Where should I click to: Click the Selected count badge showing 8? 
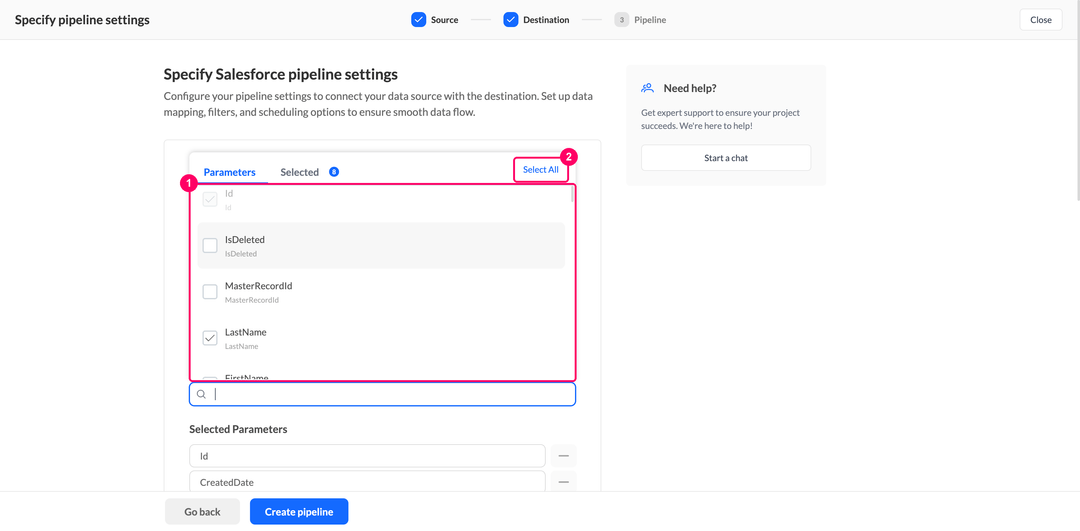pos(333,172)
